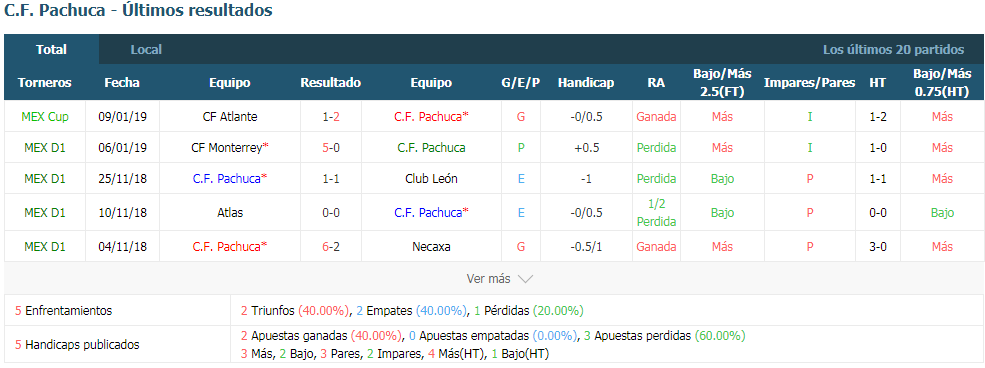Click the 0-0 result against Atlas
This screenshot has height=368, width=985.
pos(330,212)
